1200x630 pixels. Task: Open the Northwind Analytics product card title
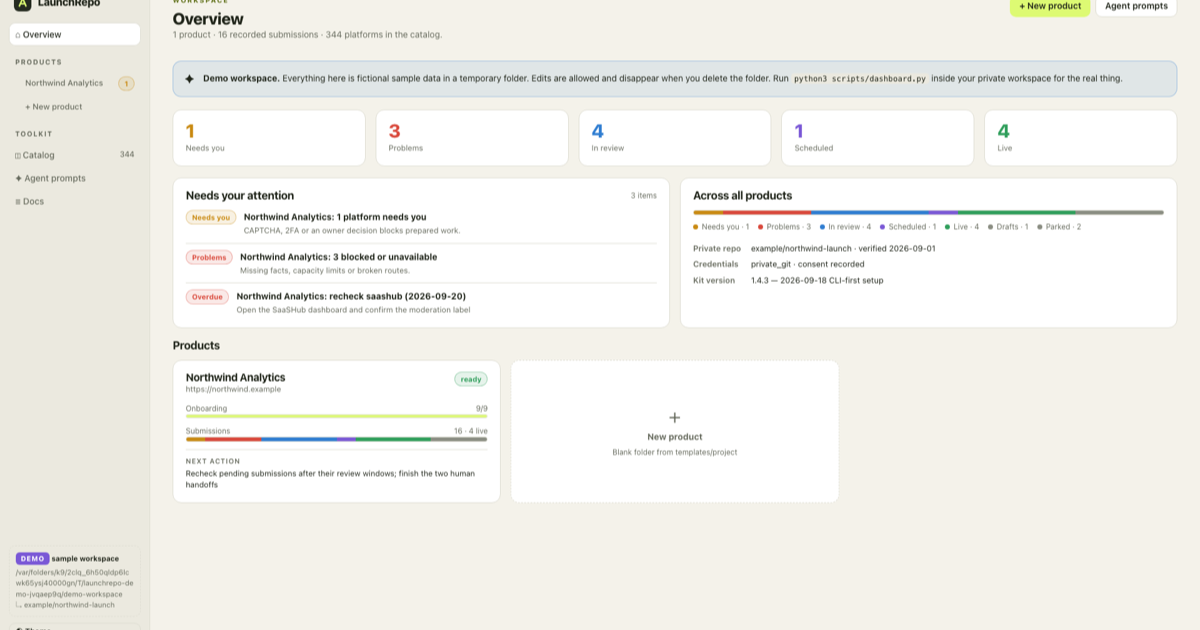pyautogui.click(x=235, y=377)
